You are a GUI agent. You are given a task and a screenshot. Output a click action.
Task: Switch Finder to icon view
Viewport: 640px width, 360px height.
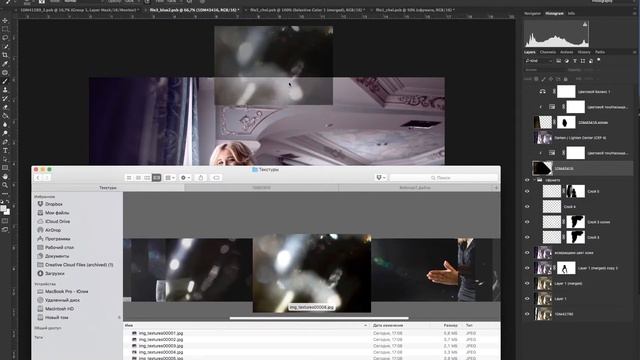[x=129, y=178]
